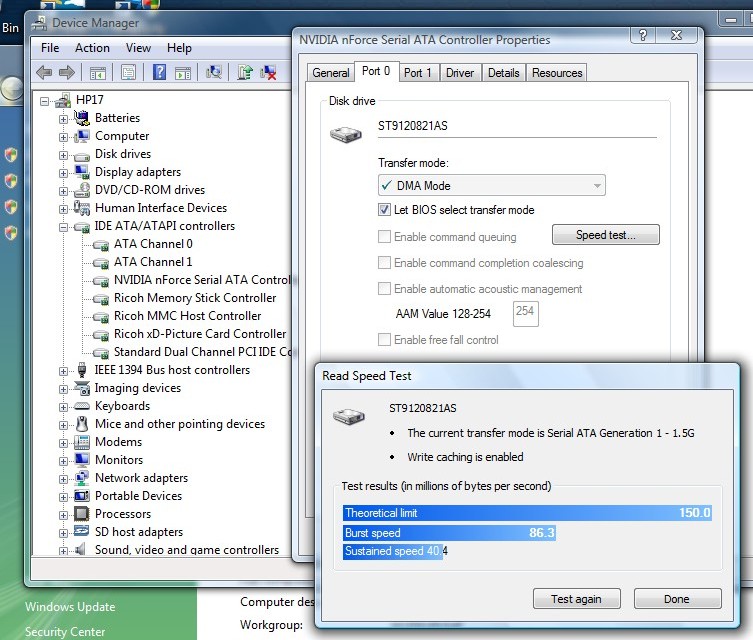This screenshot has width=753, height=640.
Task: Expand the Computer node
Action: 63,137
